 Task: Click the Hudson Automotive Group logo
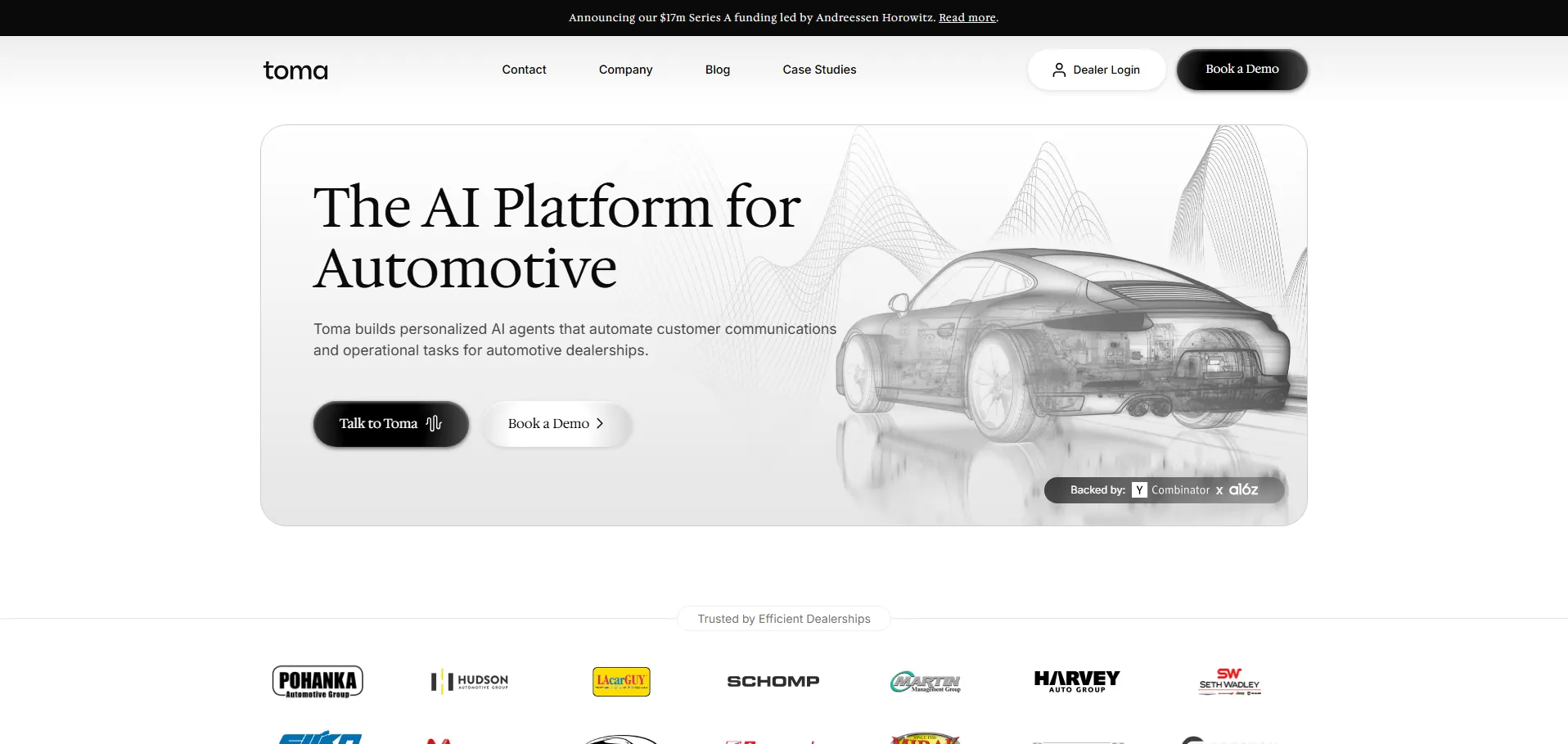470,681
